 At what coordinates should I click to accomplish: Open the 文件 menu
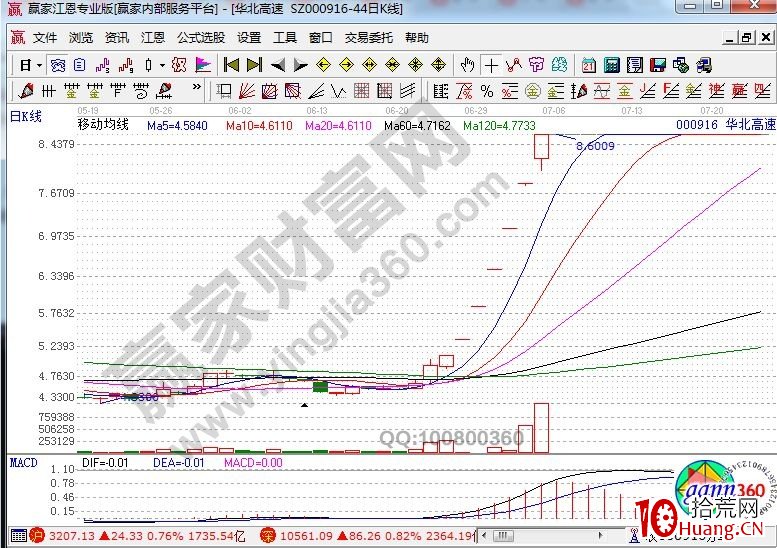45,38
